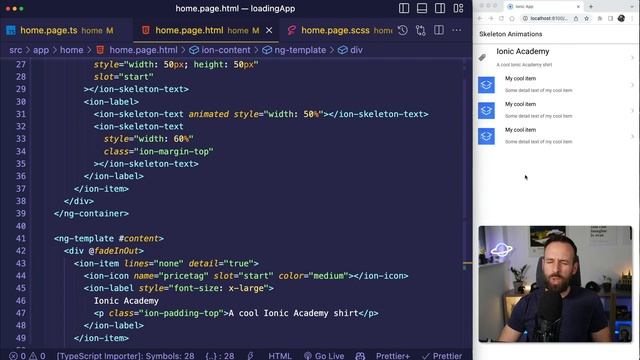Reload the localhost page in browser

501,18
